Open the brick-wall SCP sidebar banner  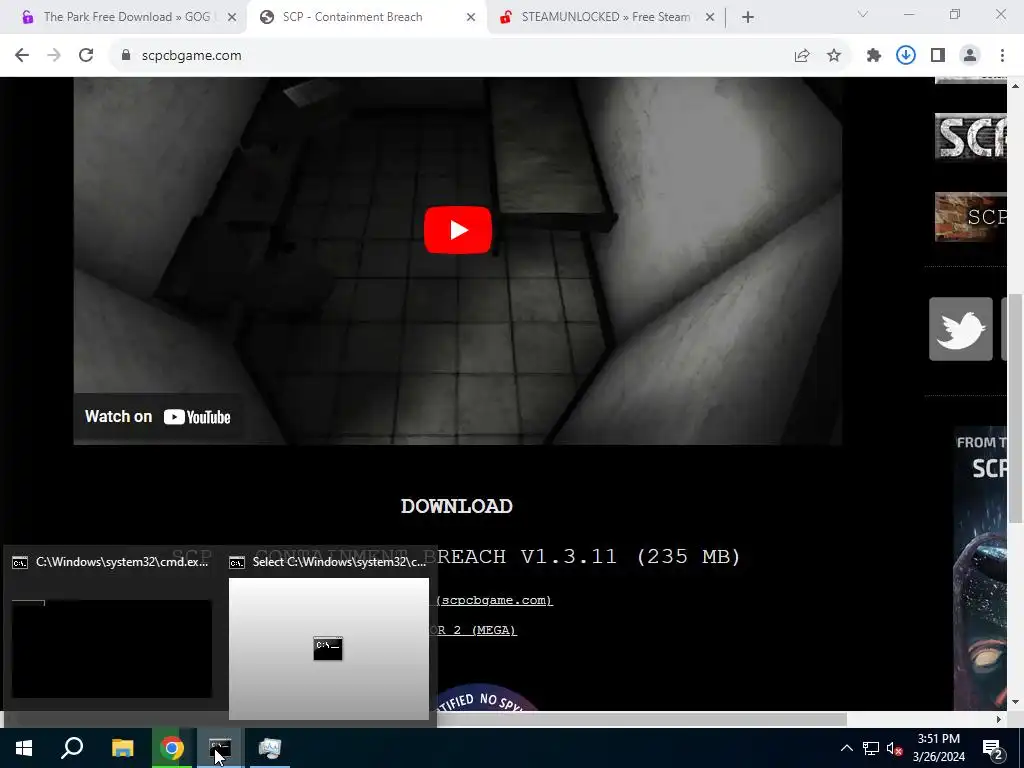(970, 217)
